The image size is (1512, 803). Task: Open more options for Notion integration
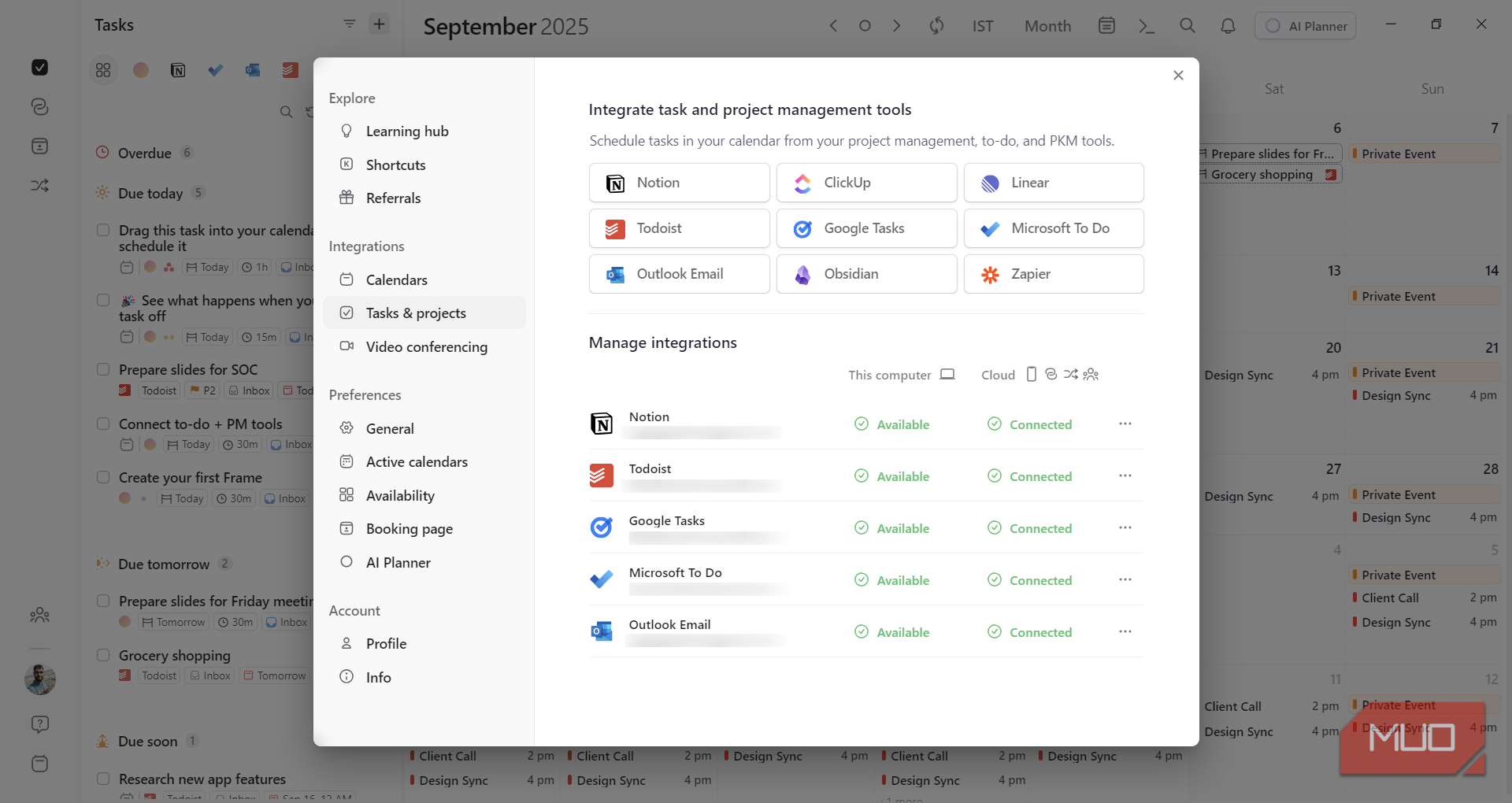tap(1125, 424)
